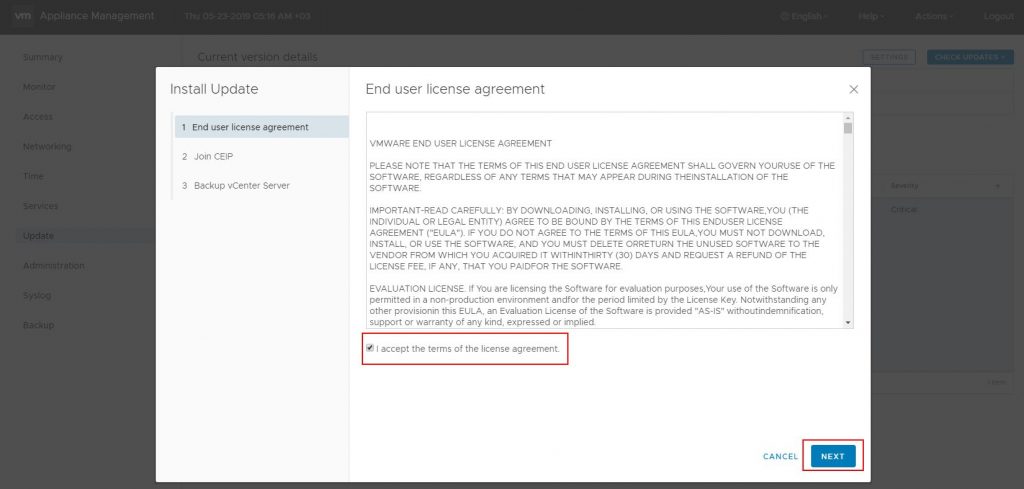Click the Appliance Management title
The image size is (1024, 489).
(97, 16)
